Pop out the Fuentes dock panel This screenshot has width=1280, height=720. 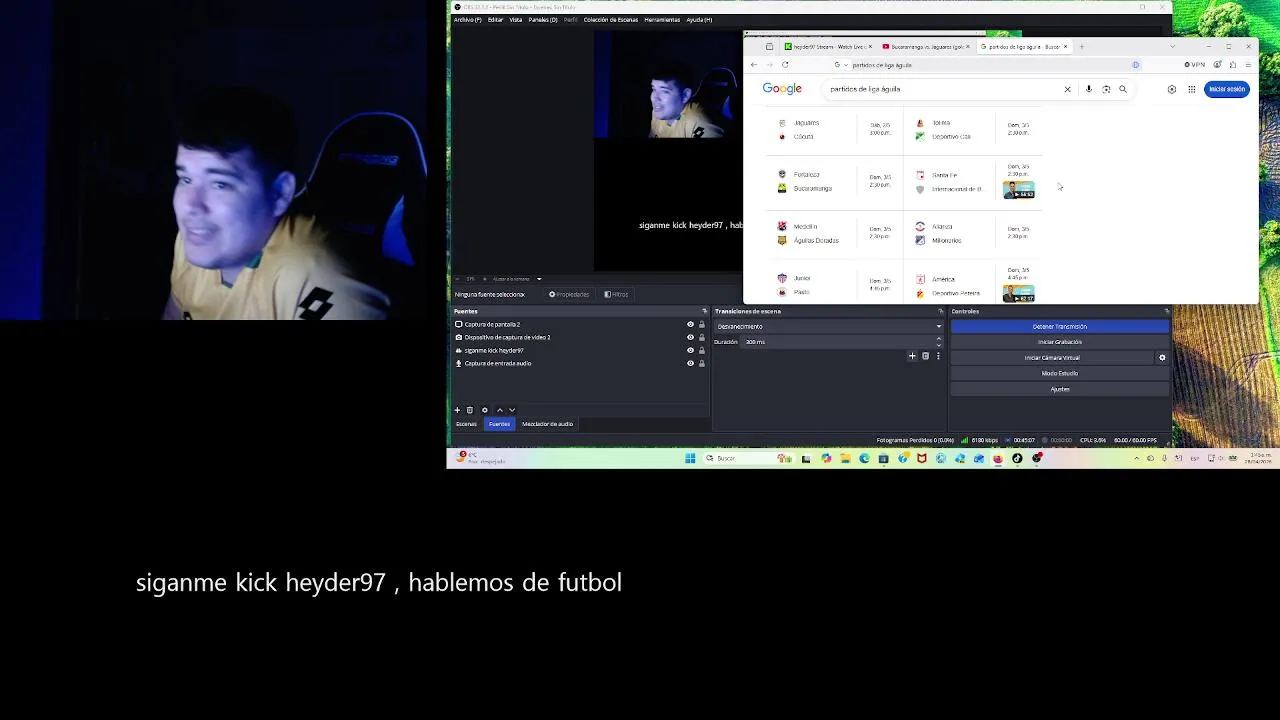point(704,311)
